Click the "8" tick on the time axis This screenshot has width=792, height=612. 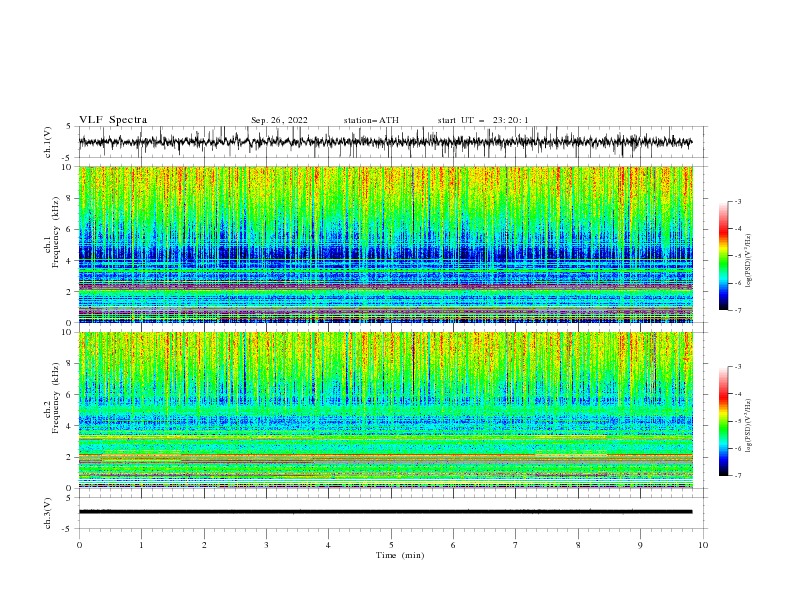[x=578, y=545]
